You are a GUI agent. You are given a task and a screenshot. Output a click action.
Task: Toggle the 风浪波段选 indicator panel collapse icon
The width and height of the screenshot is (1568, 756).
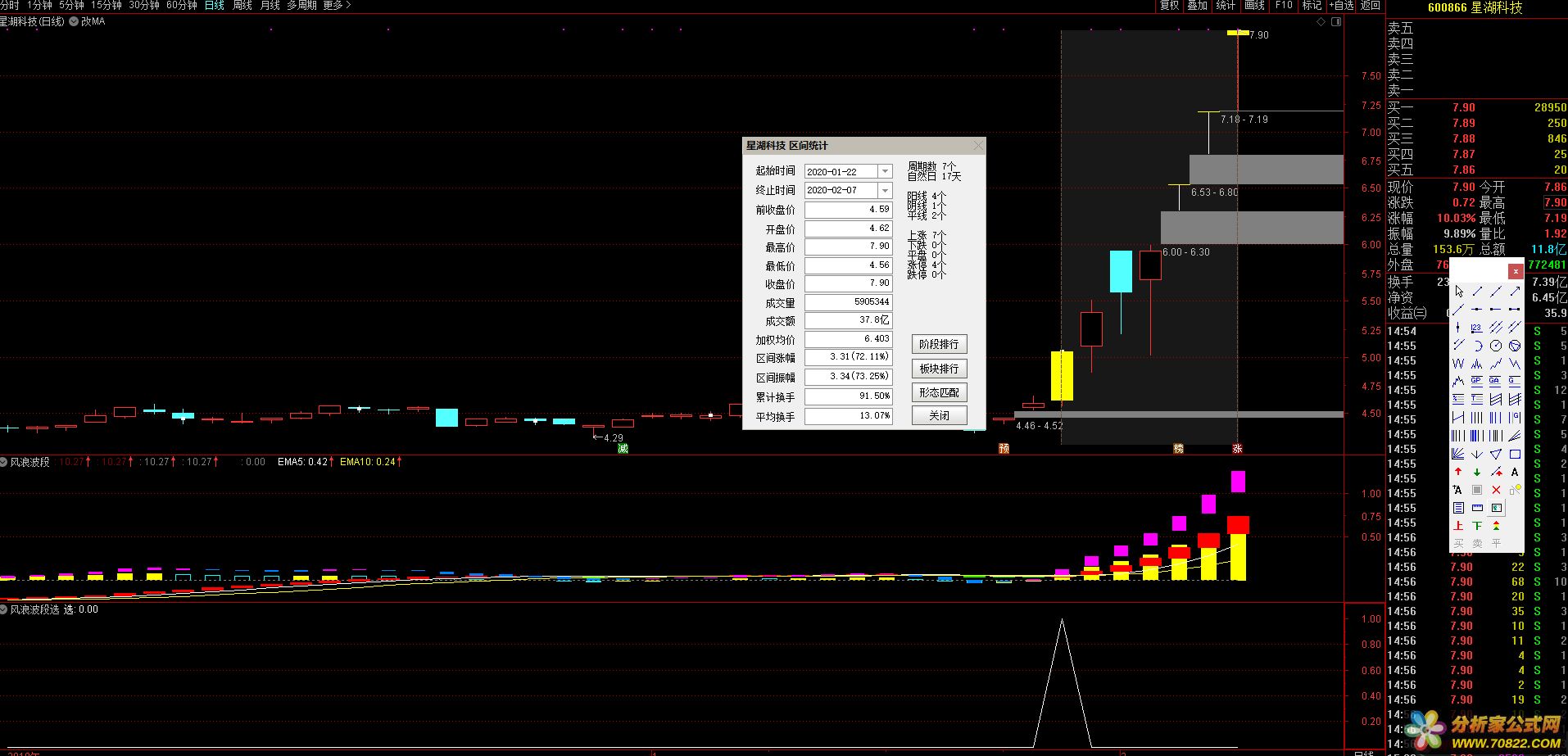pos(4,609)
